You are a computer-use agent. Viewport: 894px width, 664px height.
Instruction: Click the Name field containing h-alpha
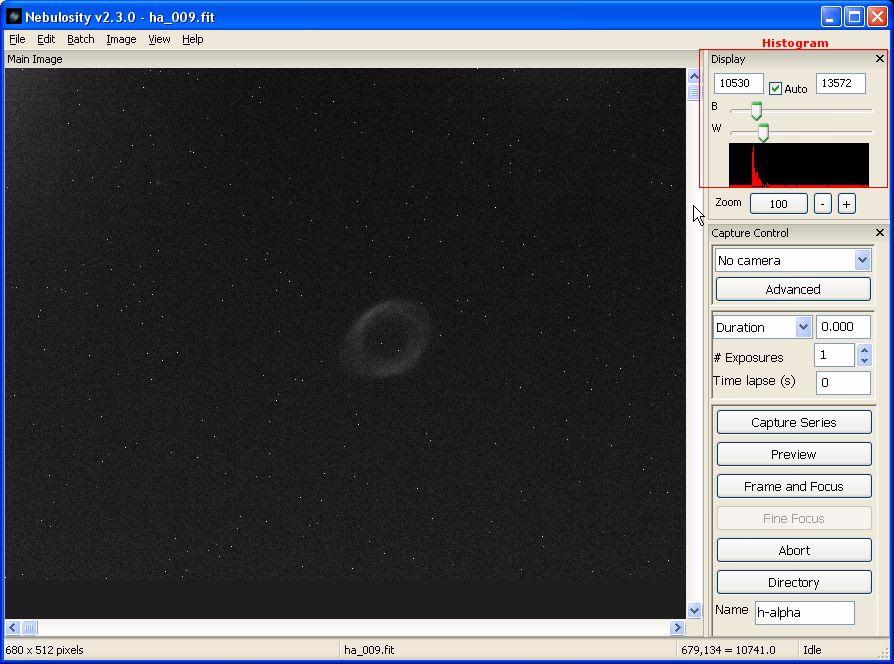point(804,612)
